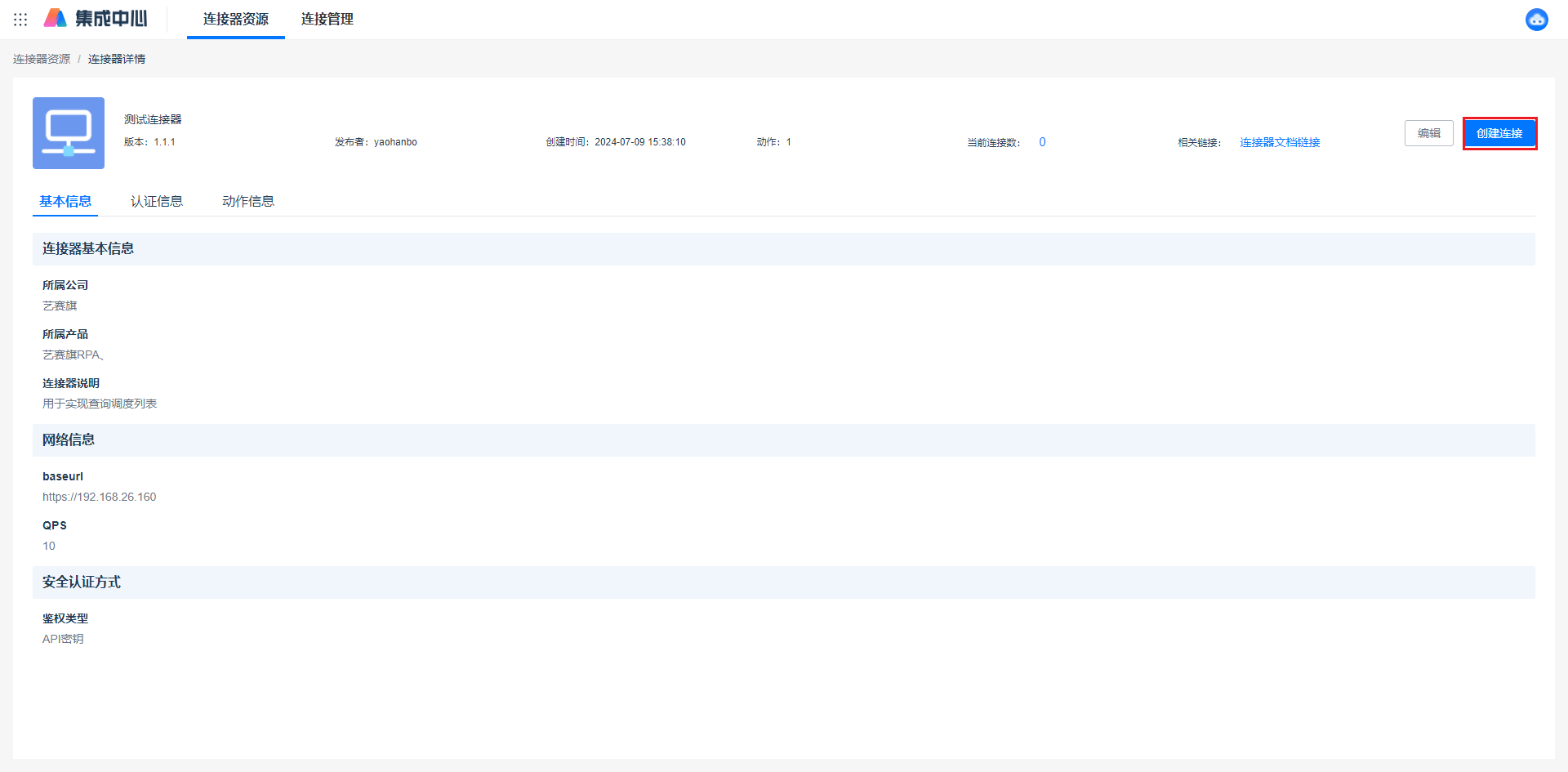Click the 安全认证方式 section header

click(784, 582)
